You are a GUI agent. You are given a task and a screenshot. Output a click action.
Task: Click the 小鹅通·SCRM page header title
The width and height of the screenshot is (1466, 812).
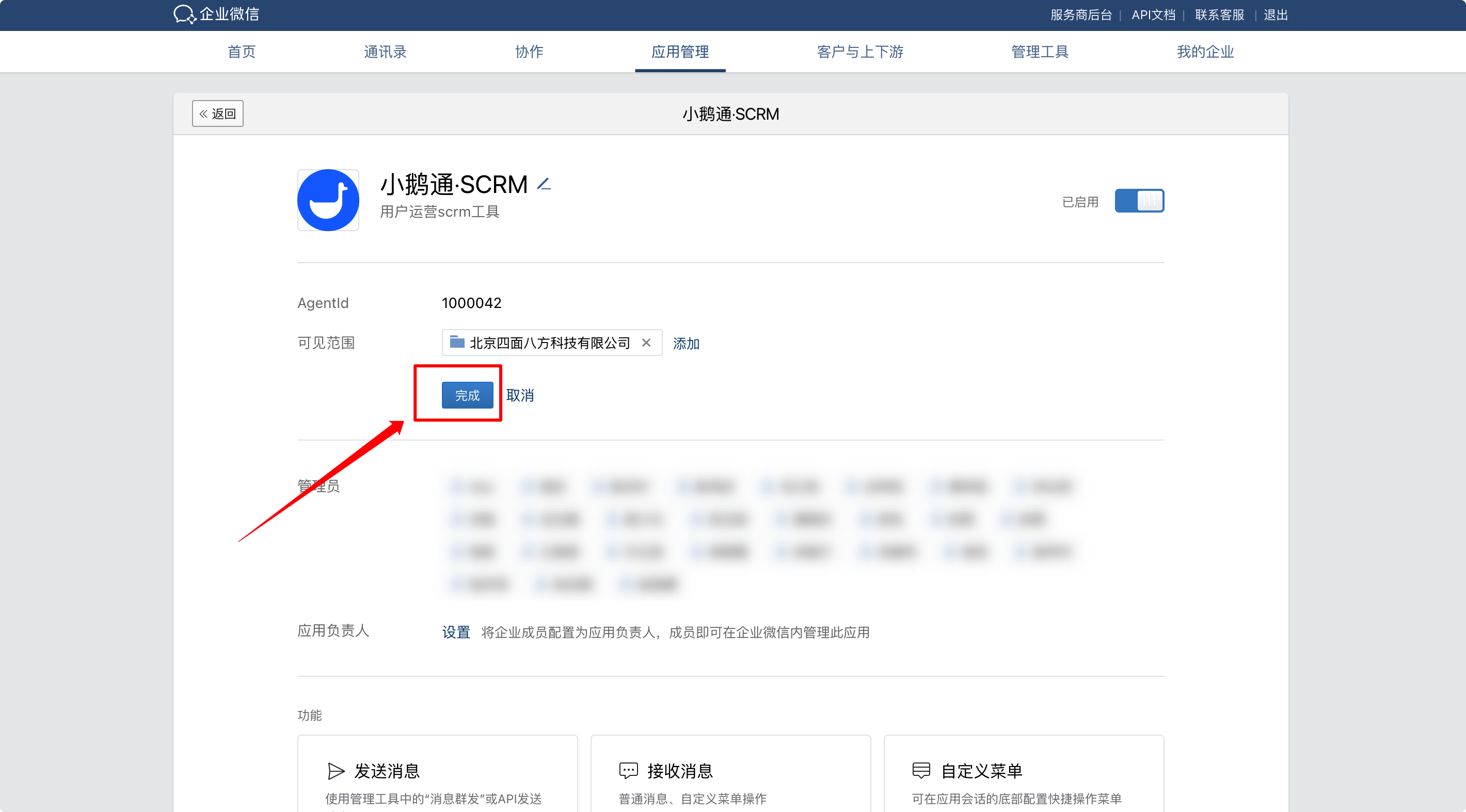(x=731, y=113)
